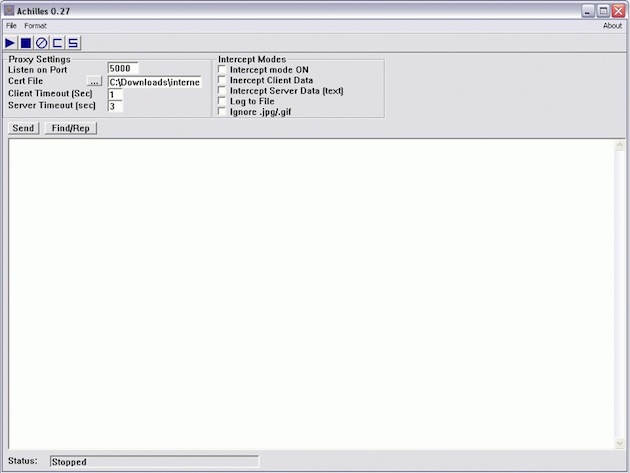Open the About menu item
This screenshot has width=630, height=473.
[x=612, y=25]
